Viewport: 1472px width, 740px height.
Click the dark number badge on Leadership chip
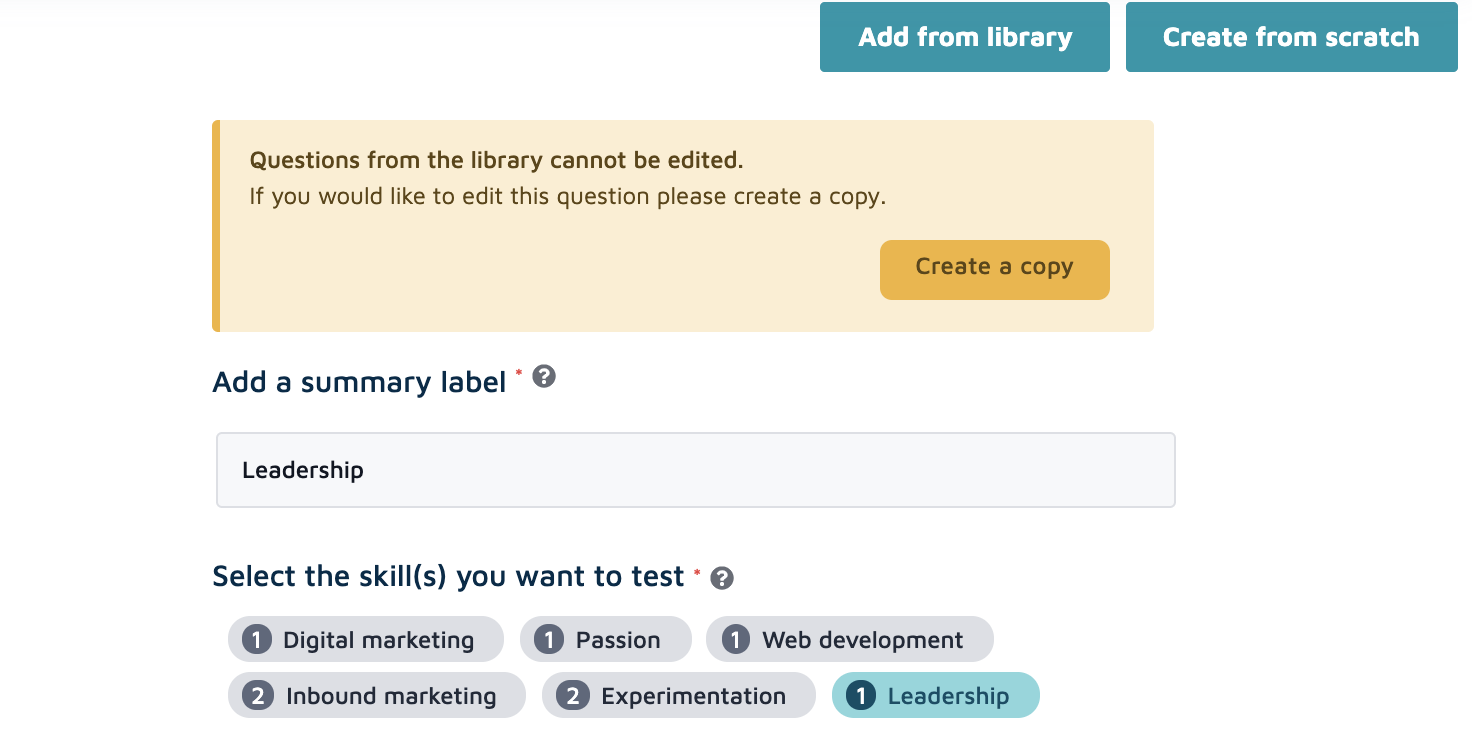point(860,696)
